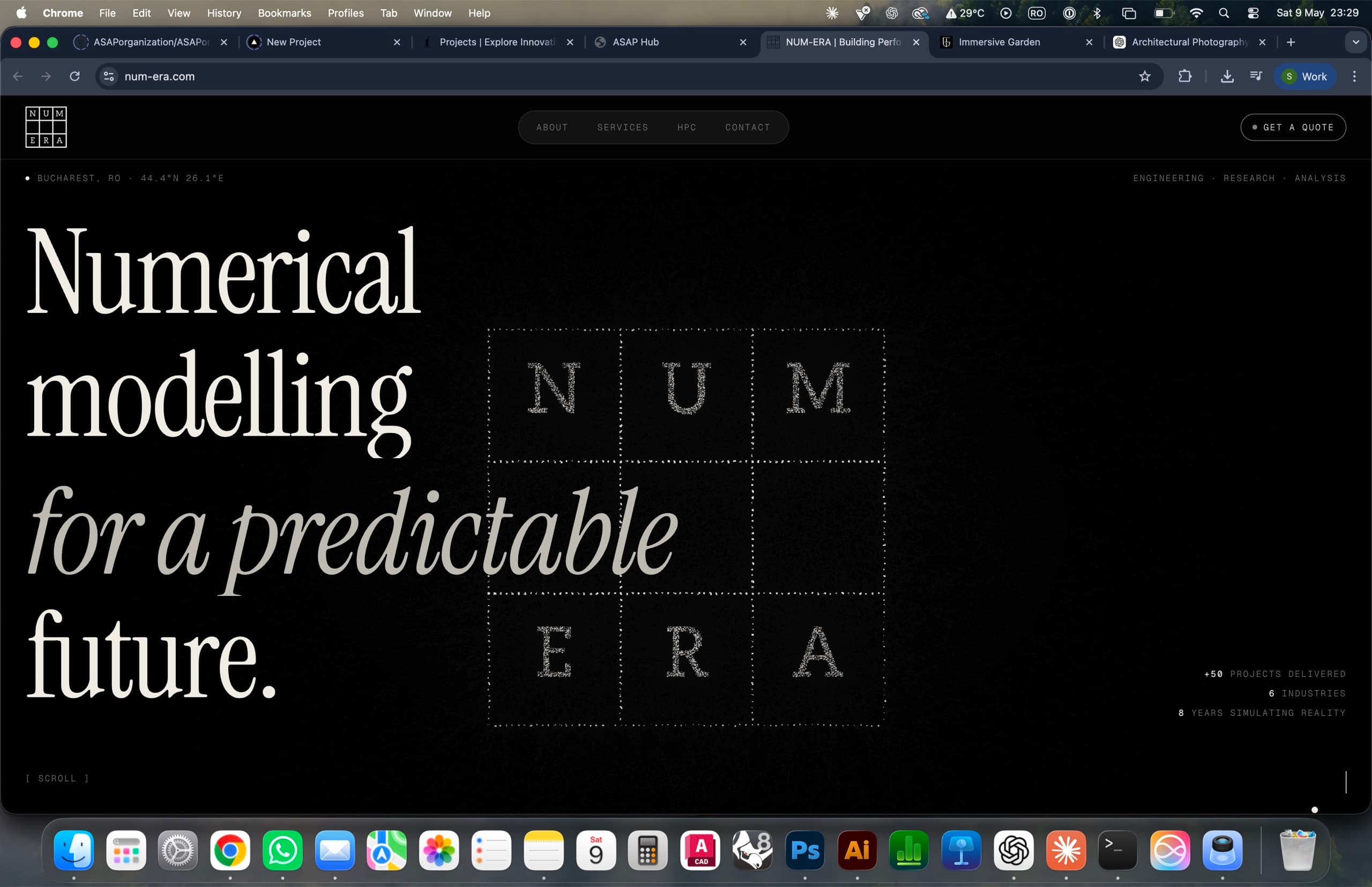This screenshot has height=887, width=1372.
Task: Click the NUM ERA logo in header
Action: [46, 126]
